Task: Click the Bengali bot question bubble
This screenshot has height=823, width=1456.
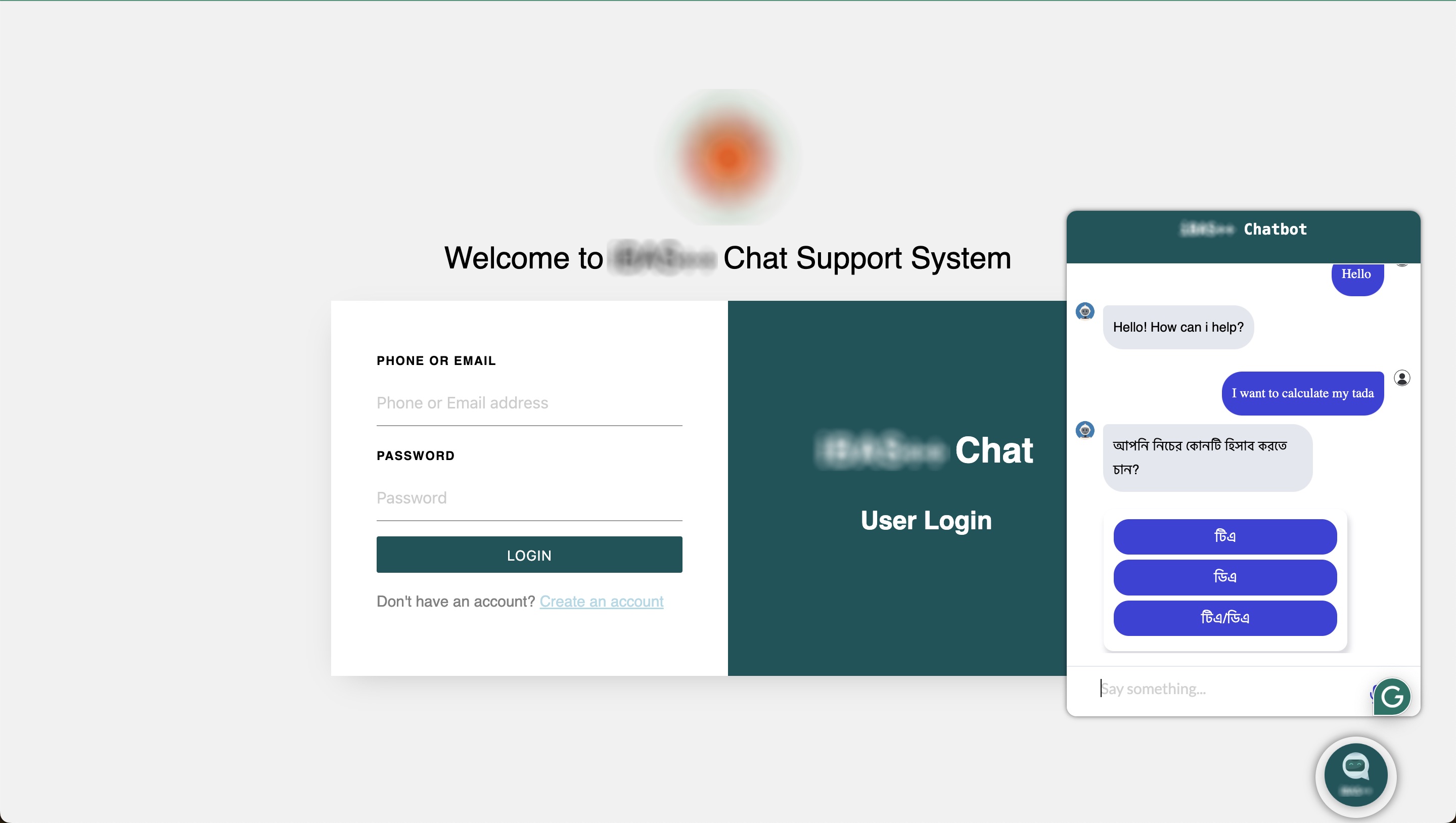Action: (1207, 458)
